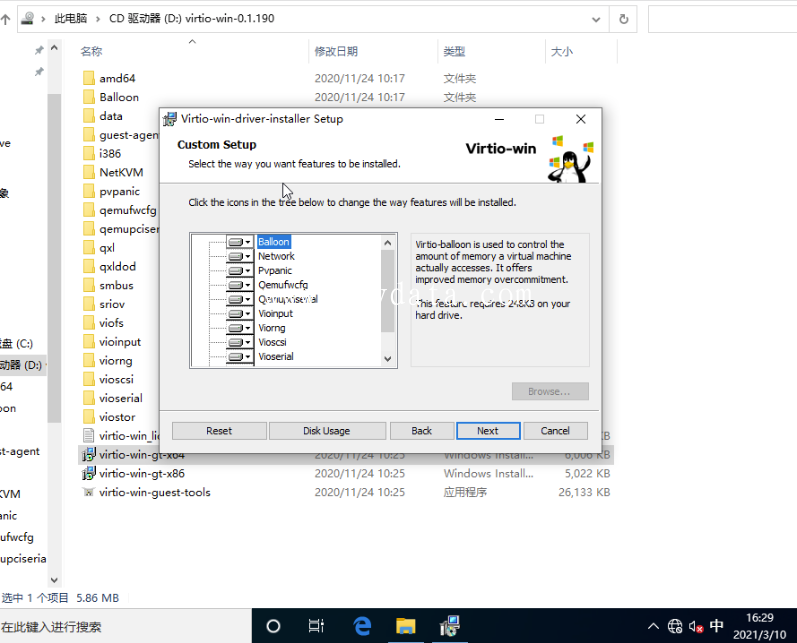797x643 pixels.
Task: Click the File Explorer taskbar icon
Action: 406,626
